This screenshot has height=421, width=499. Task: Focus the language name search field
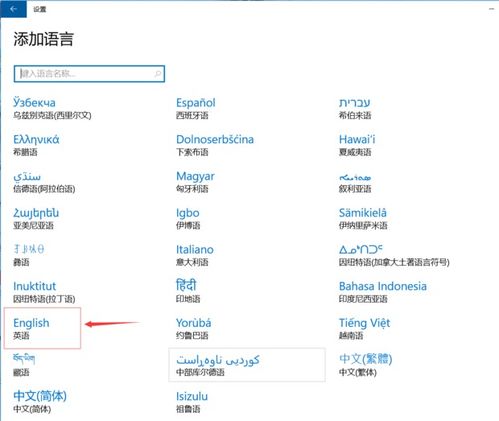tap(89, 74)
